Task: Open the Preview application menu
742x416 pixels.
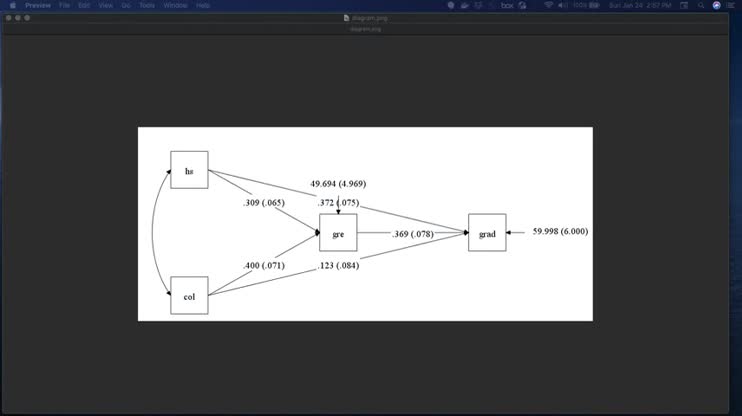Action: (x=38, y=5)
